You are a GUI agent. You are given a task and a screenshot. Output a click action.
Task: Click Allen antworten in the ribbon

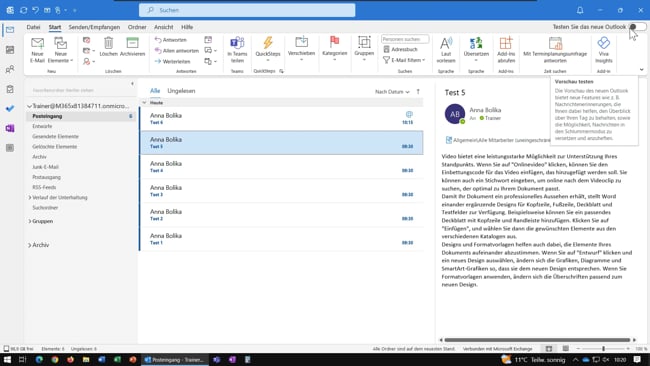(177, 51)
